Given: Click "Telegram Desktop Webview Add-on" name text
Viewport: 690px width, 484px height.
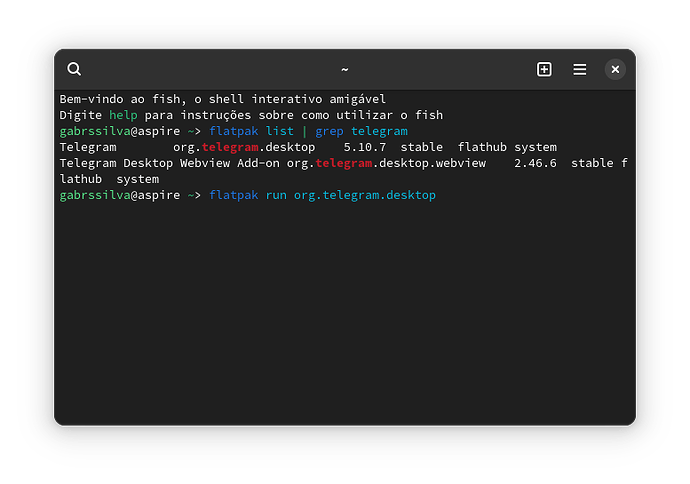Looking at the screenshot, I should pyautogui.click(x=170, y=163).
